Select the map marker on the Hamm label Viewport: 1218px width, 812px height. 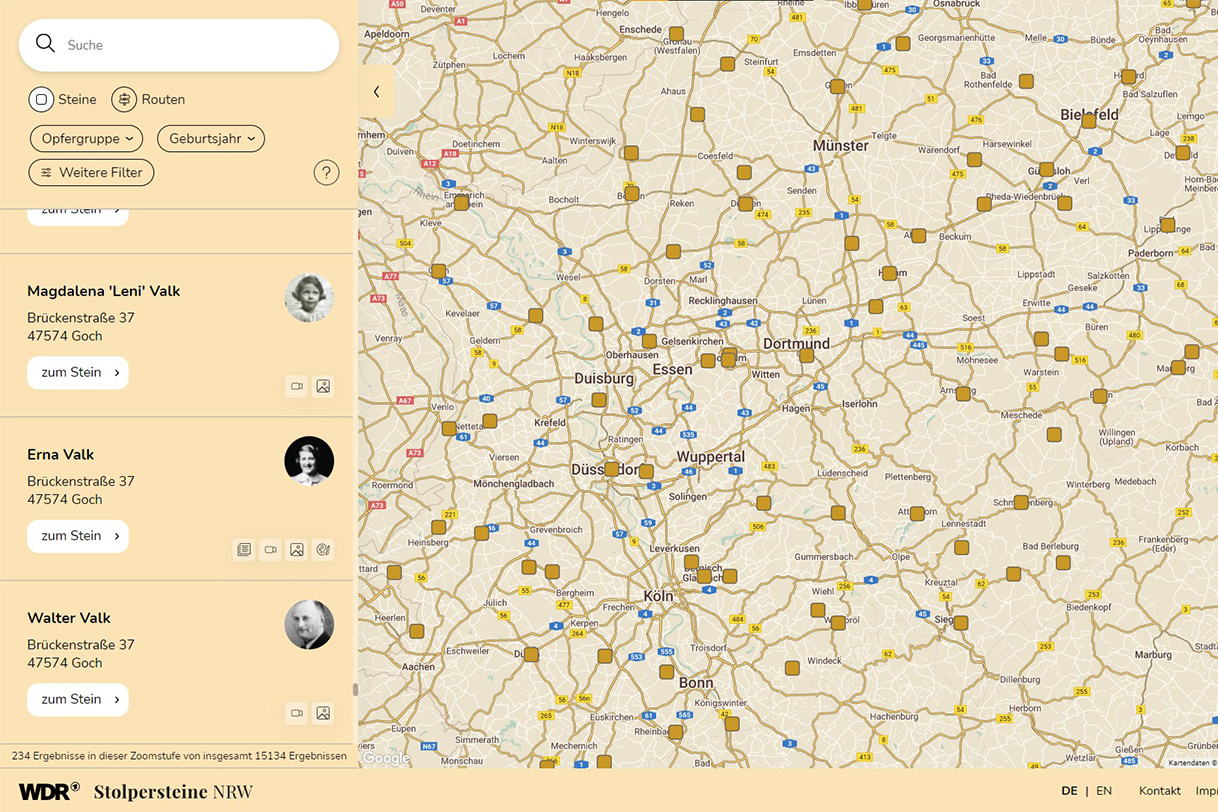[888, 273]
